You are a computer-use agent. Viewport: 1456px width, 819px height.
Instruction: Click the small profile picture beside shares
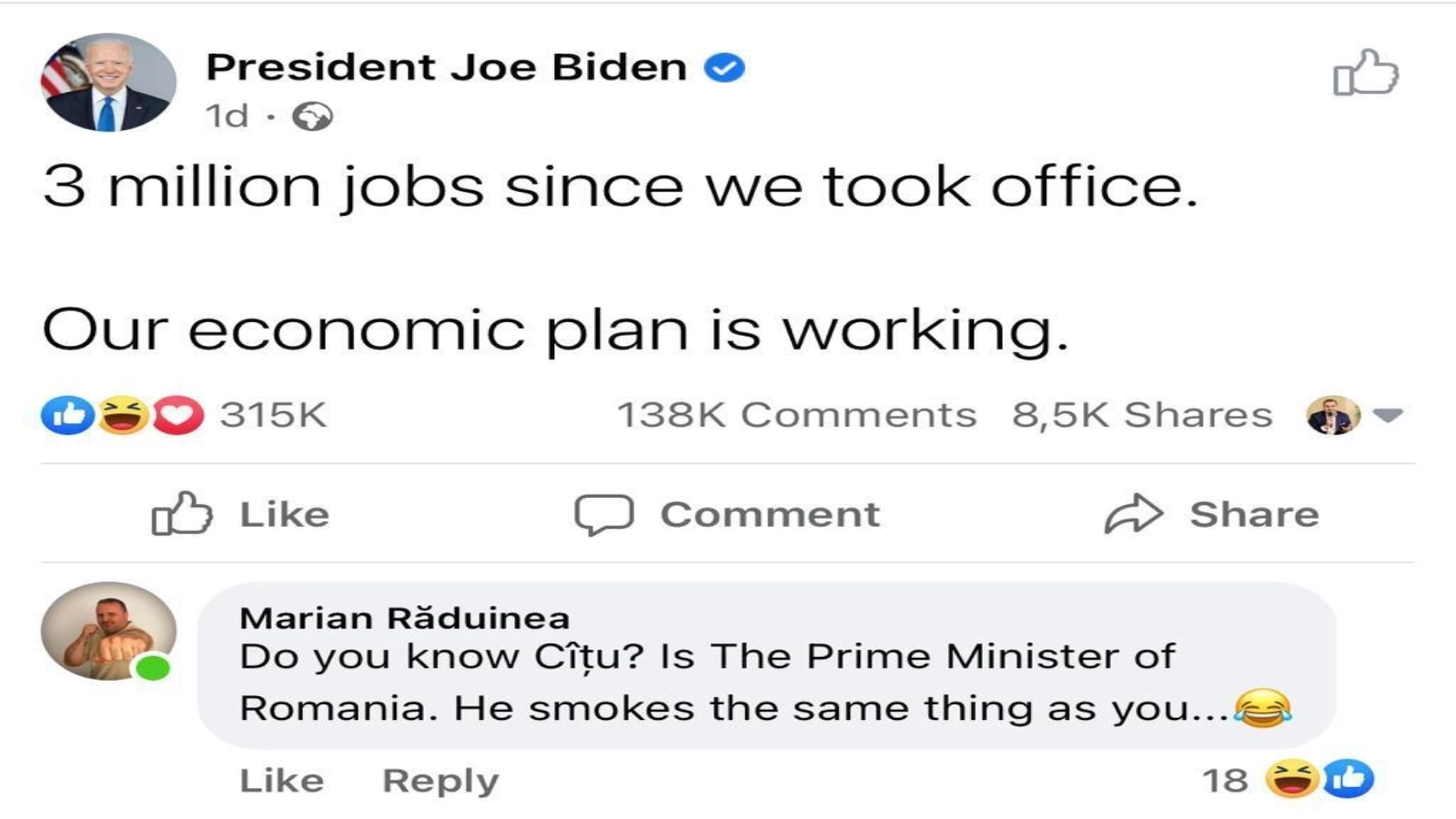pos(1333,416)
